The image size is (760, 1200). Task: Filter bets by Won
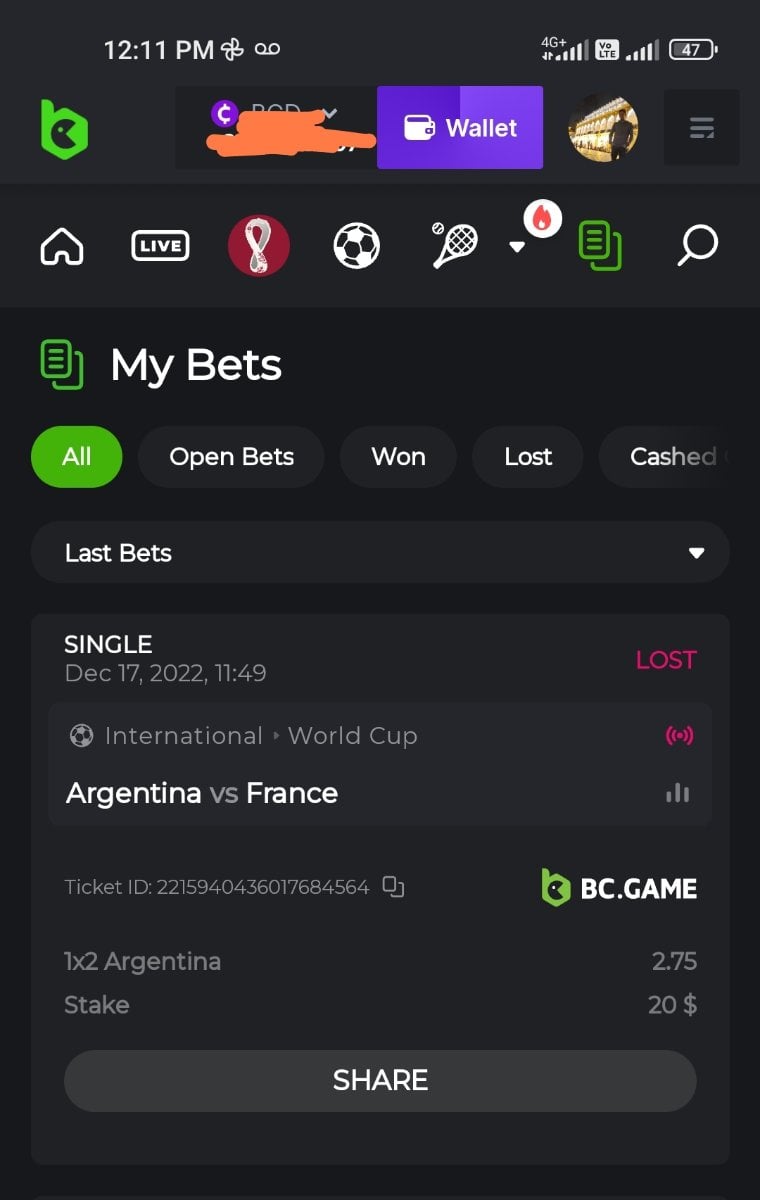pyautogui.click(x=398, y=457)
